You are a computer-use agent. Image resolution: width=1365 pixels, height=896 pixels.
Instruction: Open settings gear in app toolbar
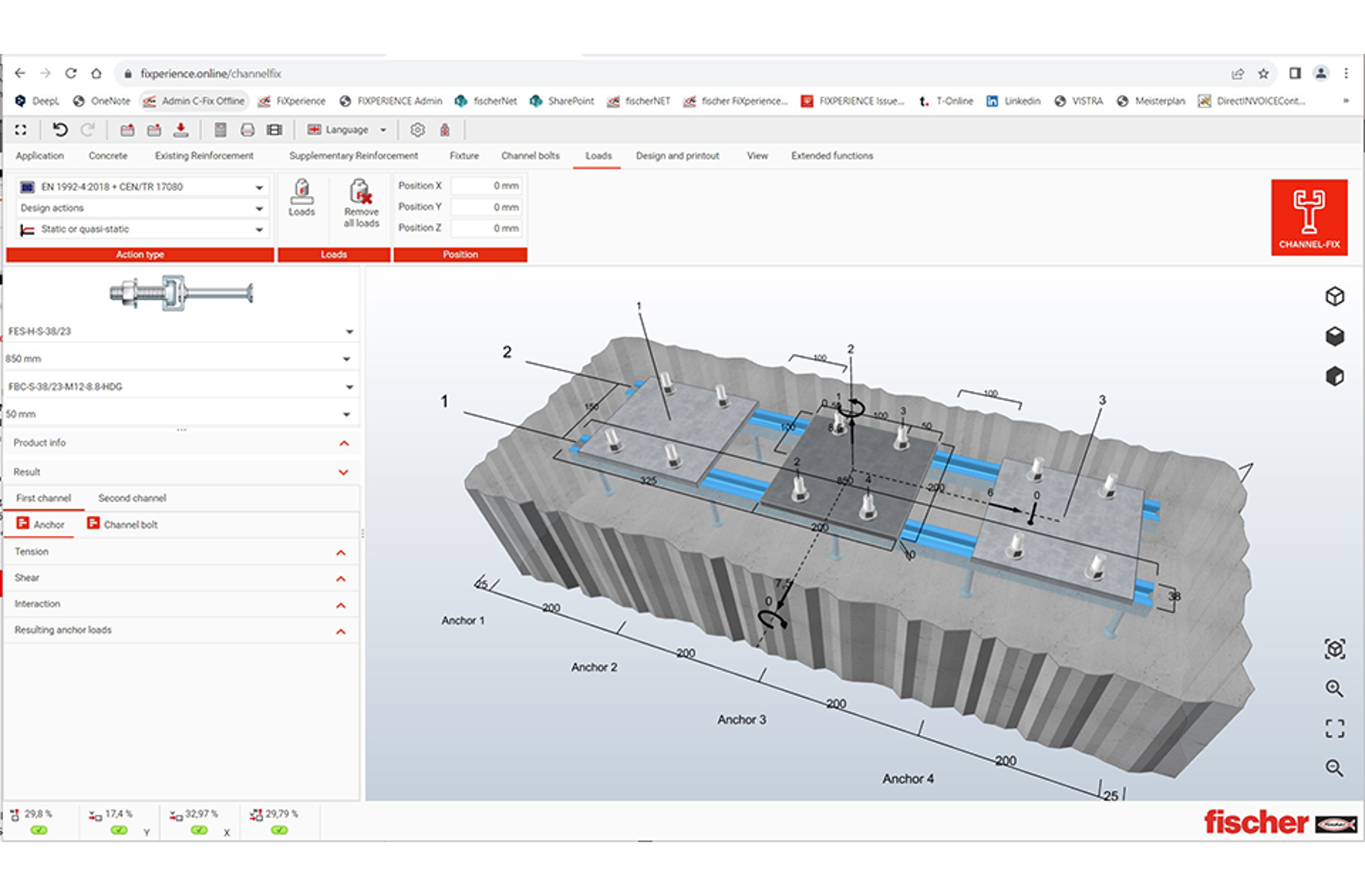[x=417, y=130]
